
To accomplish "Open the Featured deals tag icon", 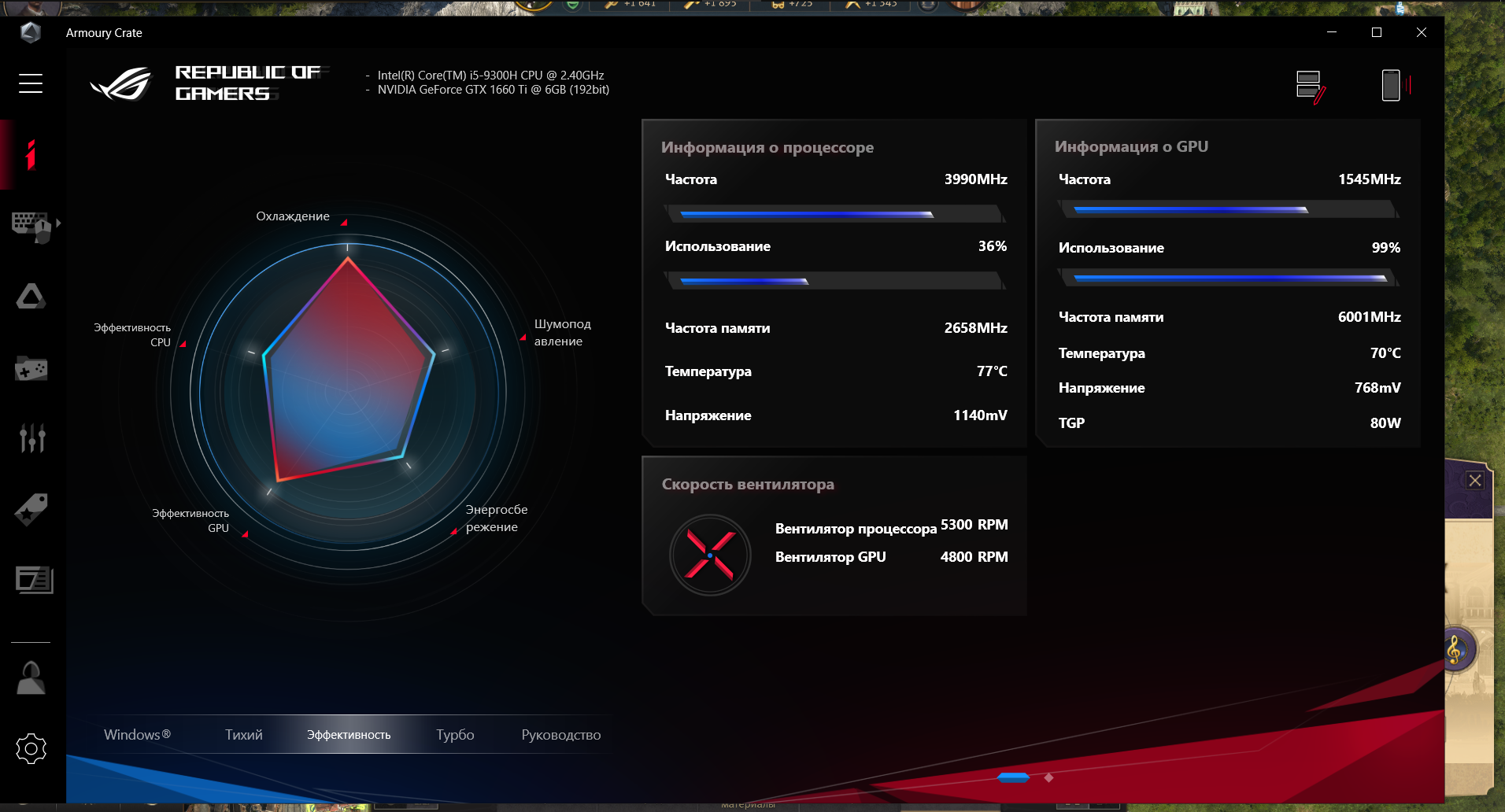I will [x=31, y=509].
